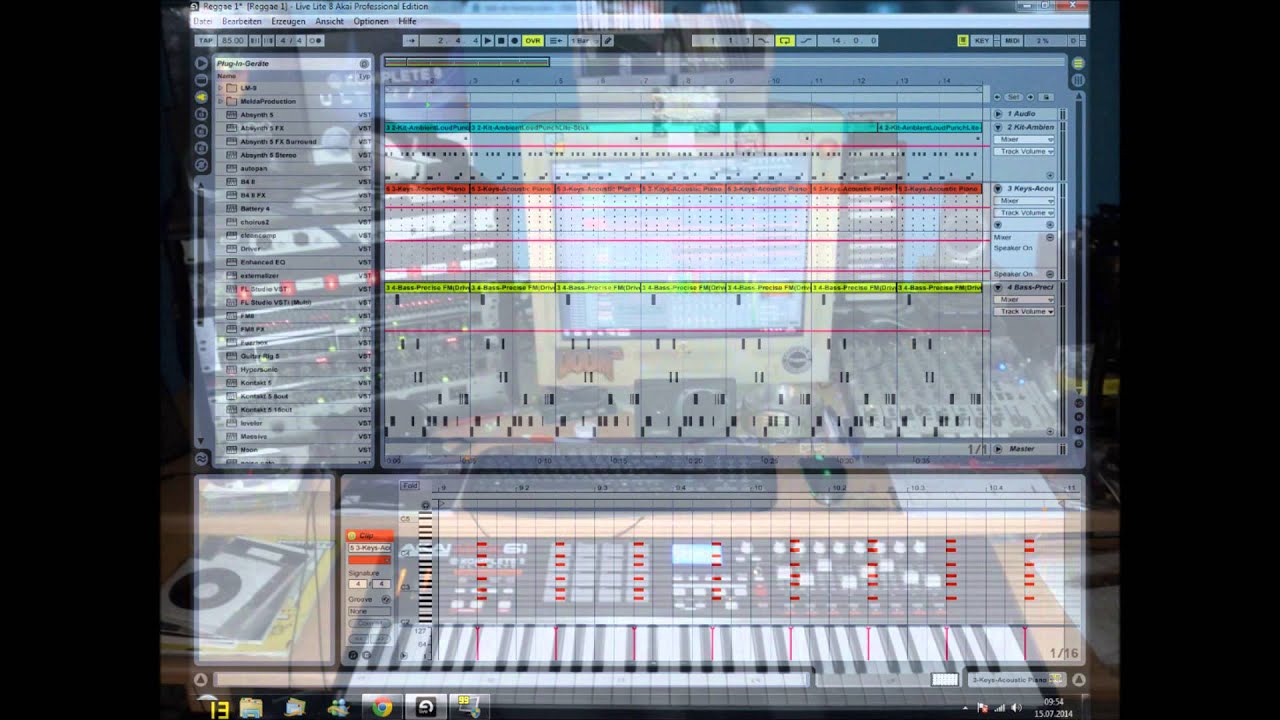The height and width of the screenshot is (720, 1280).
Task: Expand the MeldaProduction folder
Action: [x=221, y=101]
